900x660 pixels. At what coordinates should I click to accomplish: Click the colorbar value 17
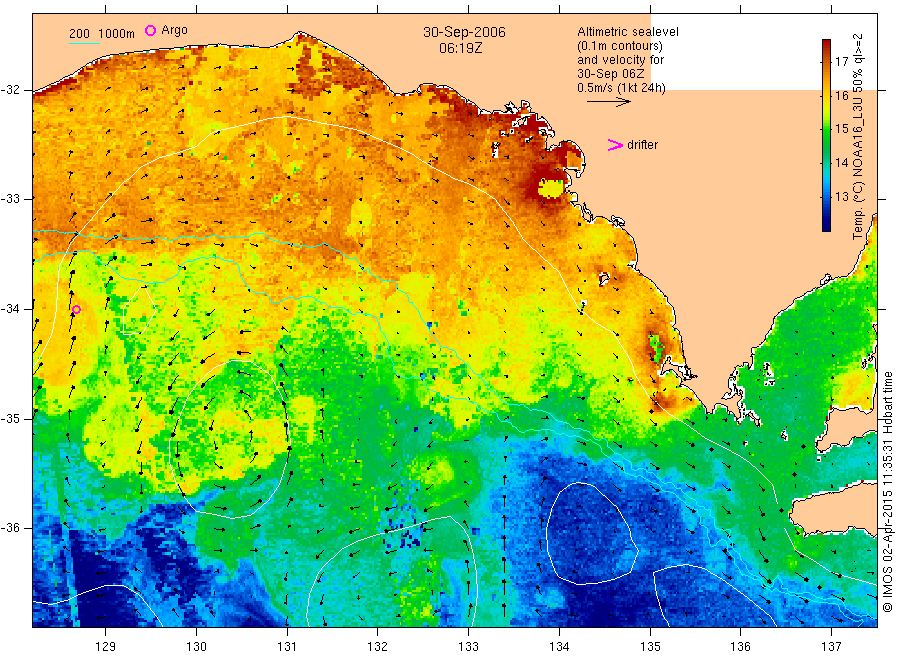pos(841,61)
